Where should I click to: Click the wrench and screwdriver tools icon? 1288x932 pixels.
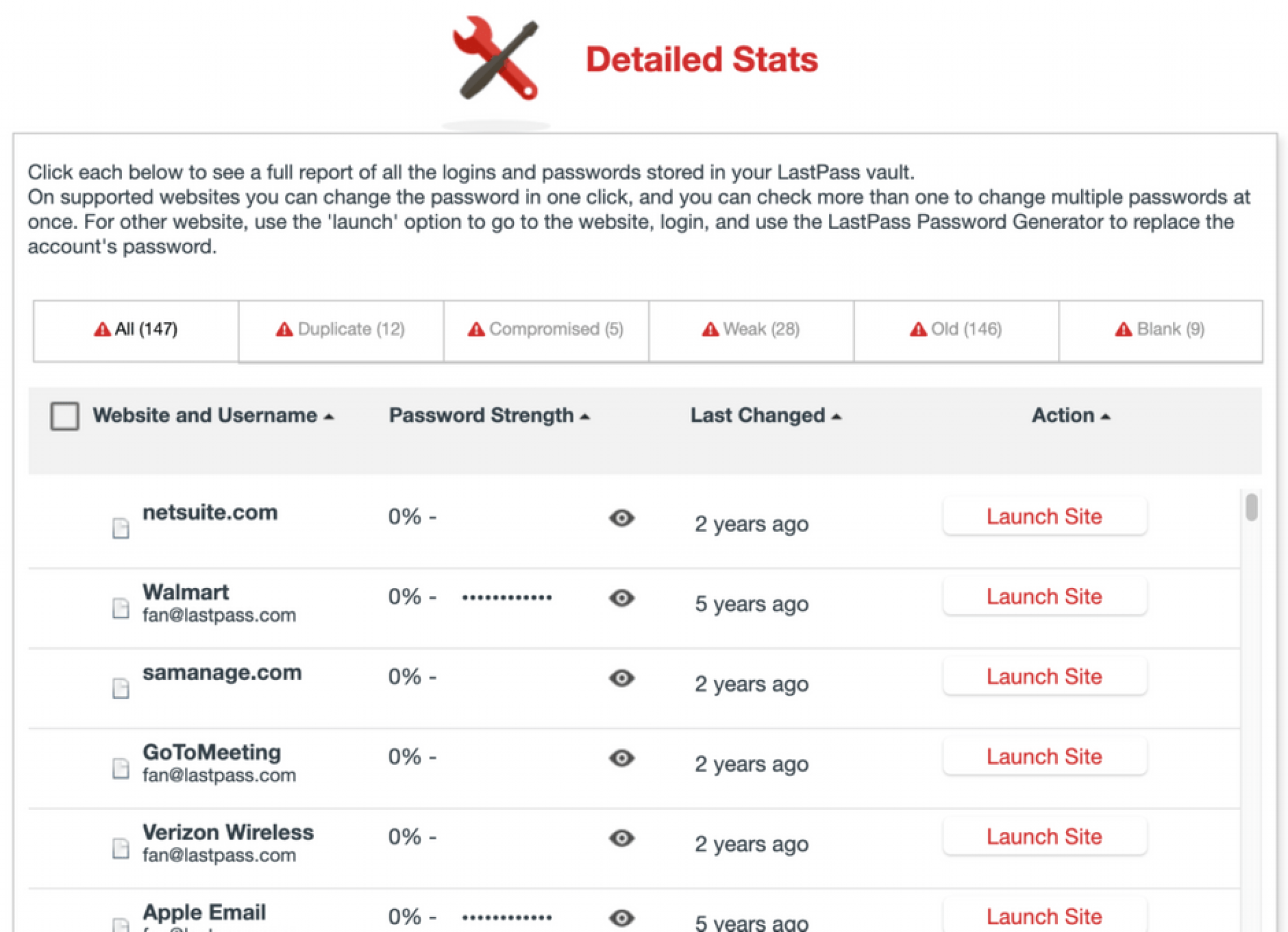(x=495, y=58)
